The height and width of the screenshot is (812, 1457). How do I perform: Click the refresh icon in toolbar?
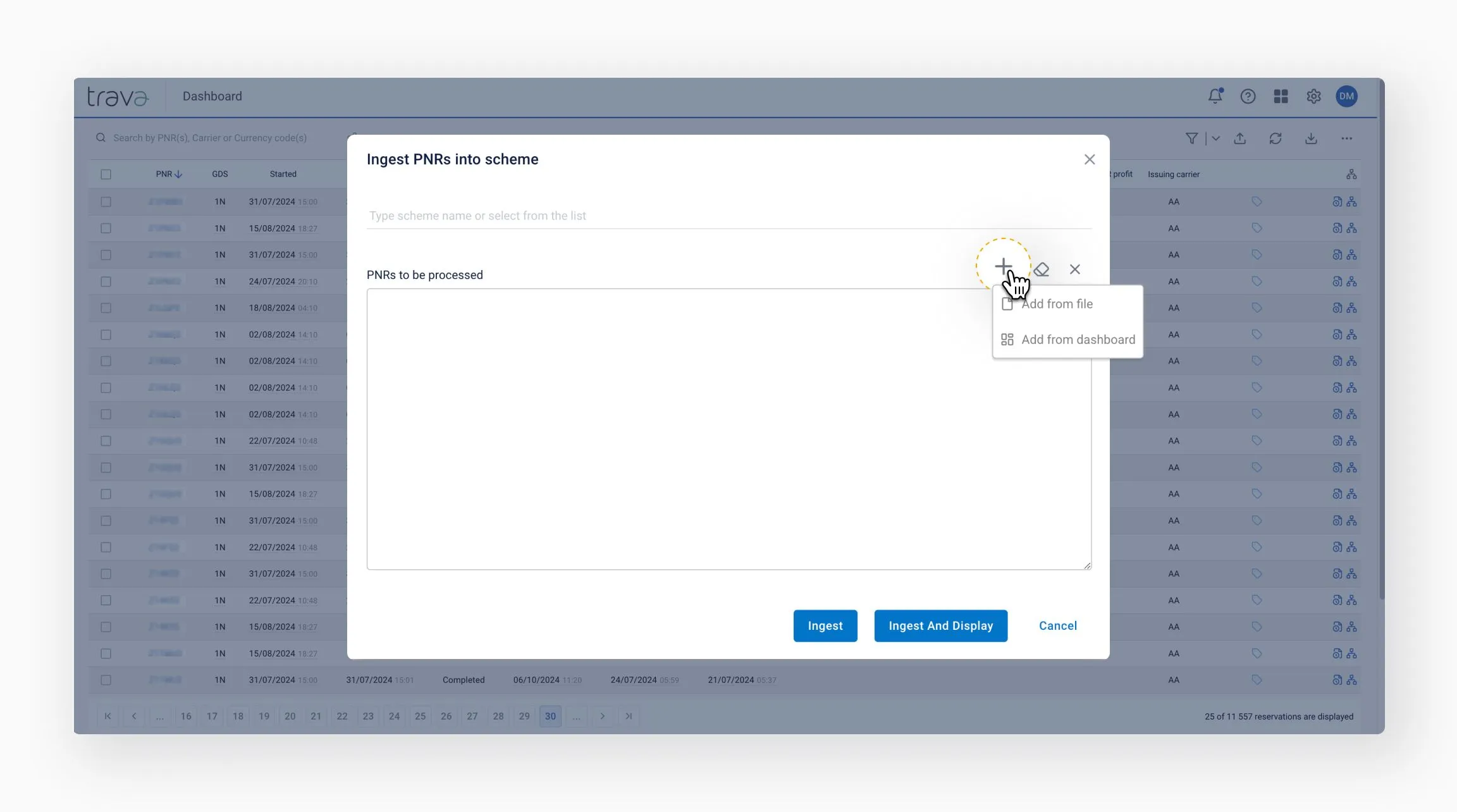(1275, 138)
